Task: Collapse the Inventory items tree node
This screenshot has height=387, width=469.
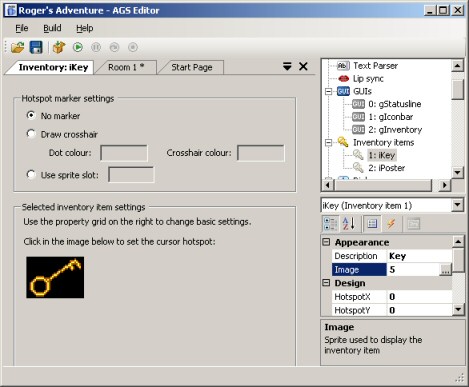Action: (x=328, y=143)
